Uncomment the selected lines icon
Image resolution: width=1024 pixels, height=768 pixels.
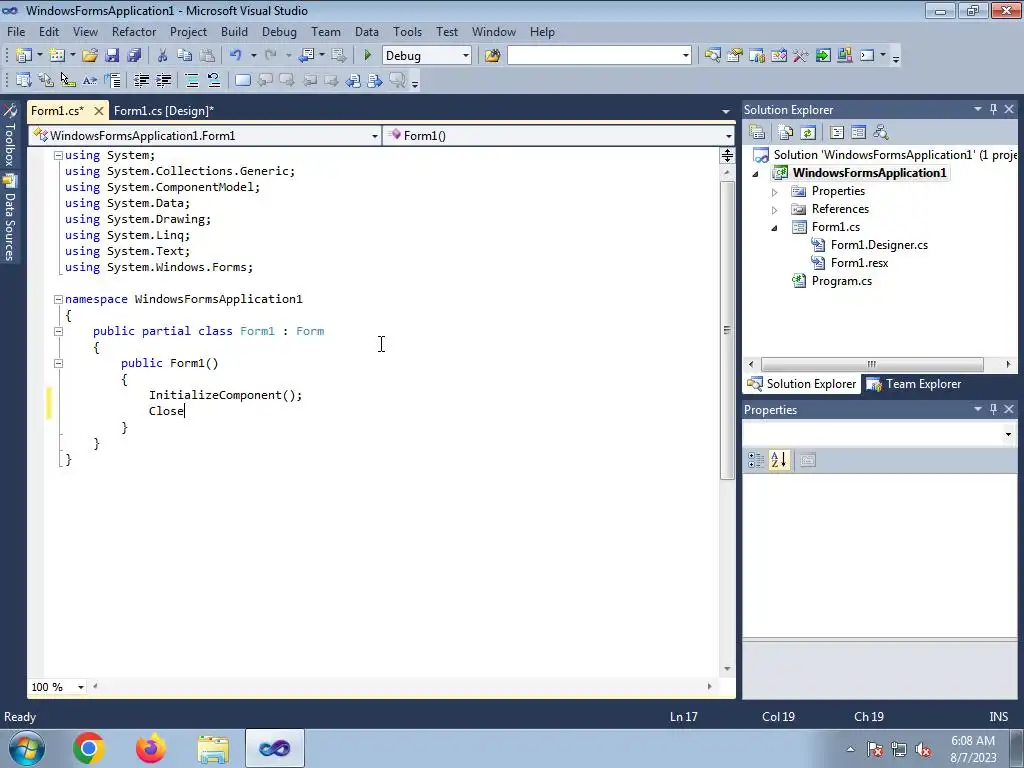[214, 80]
